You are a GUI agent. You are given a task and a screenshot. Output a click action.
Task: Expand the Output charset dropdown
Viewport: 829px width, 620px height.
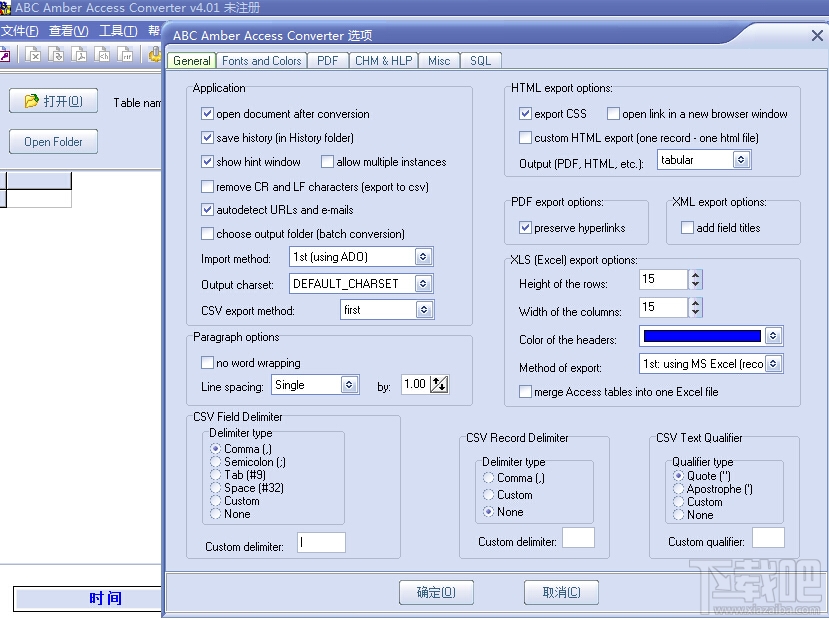(423, 284)
